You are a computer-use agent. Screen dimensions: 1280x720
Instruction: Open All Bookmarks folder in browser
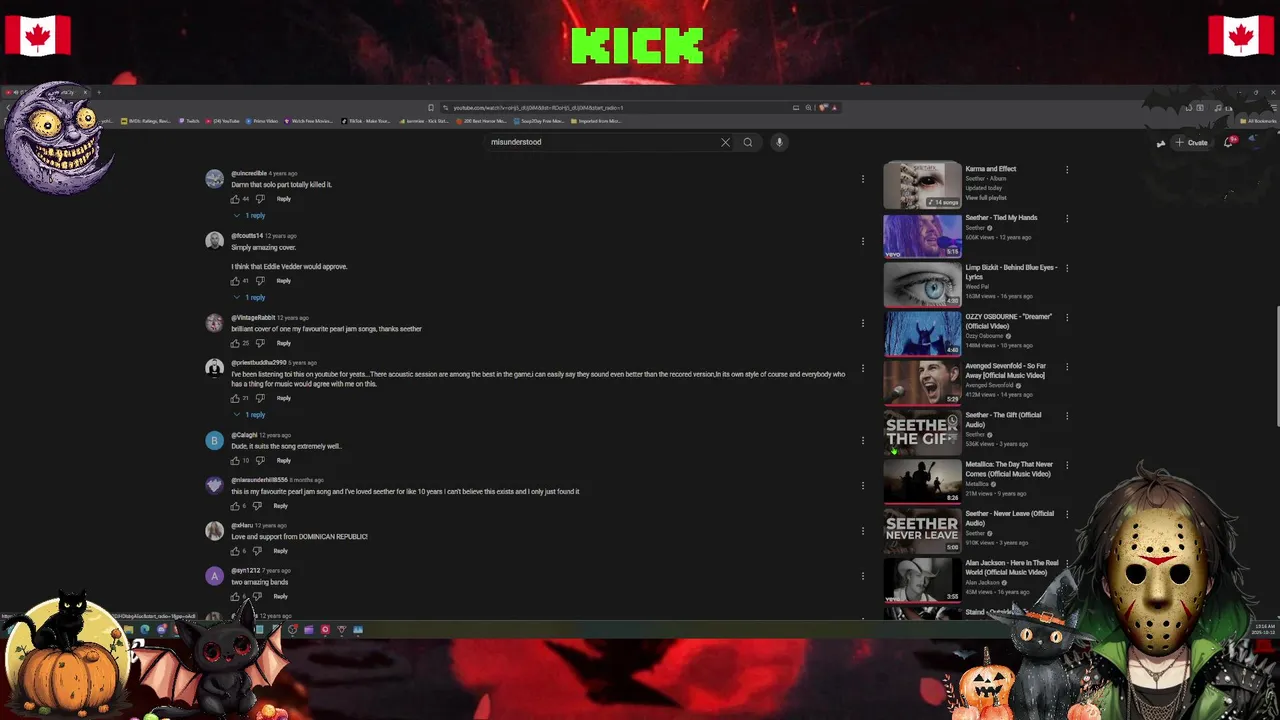[1258, 121]
